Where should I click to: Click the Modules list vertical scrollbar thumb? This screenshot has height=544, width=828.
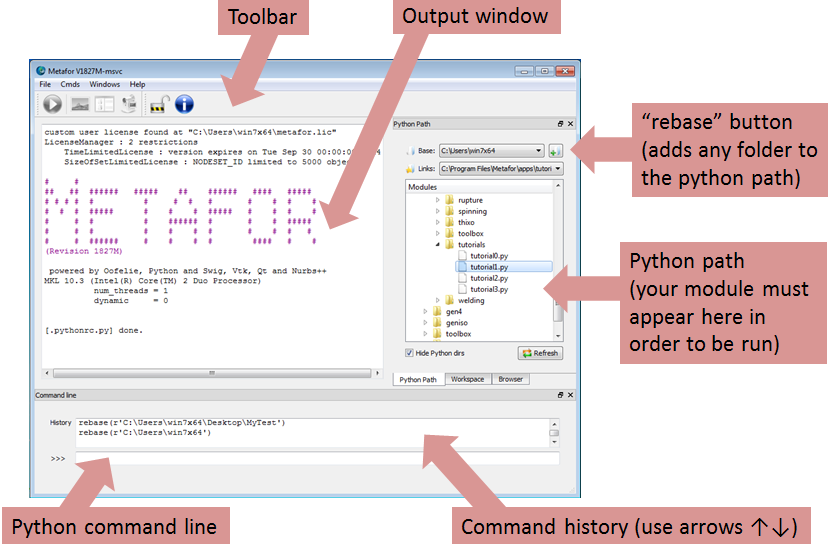pos(558,310)
